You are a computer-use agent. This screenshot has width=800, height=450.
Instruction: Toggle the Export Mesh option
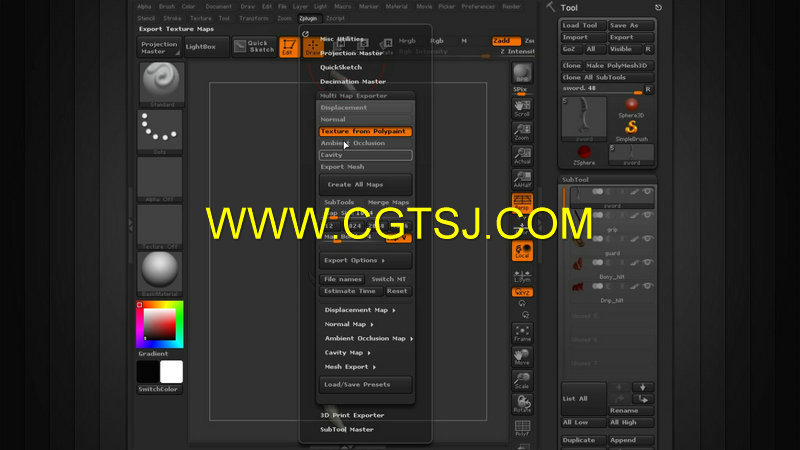pos(365,167)
